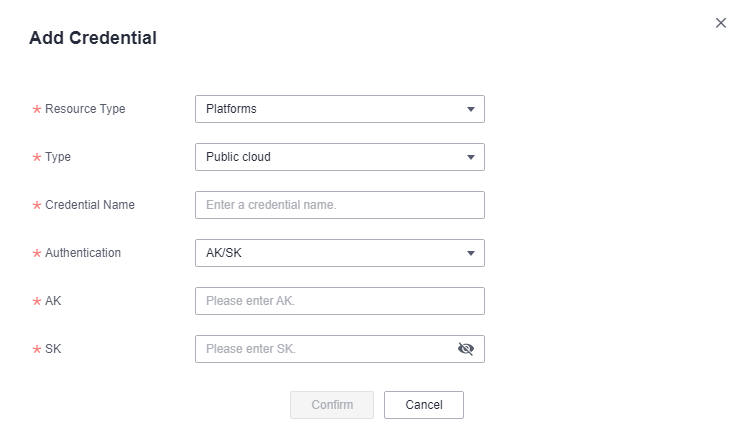Screen dimensions: 741x442
Task: Focus the 'Please enter SK' field
Action: click(325, 349)
